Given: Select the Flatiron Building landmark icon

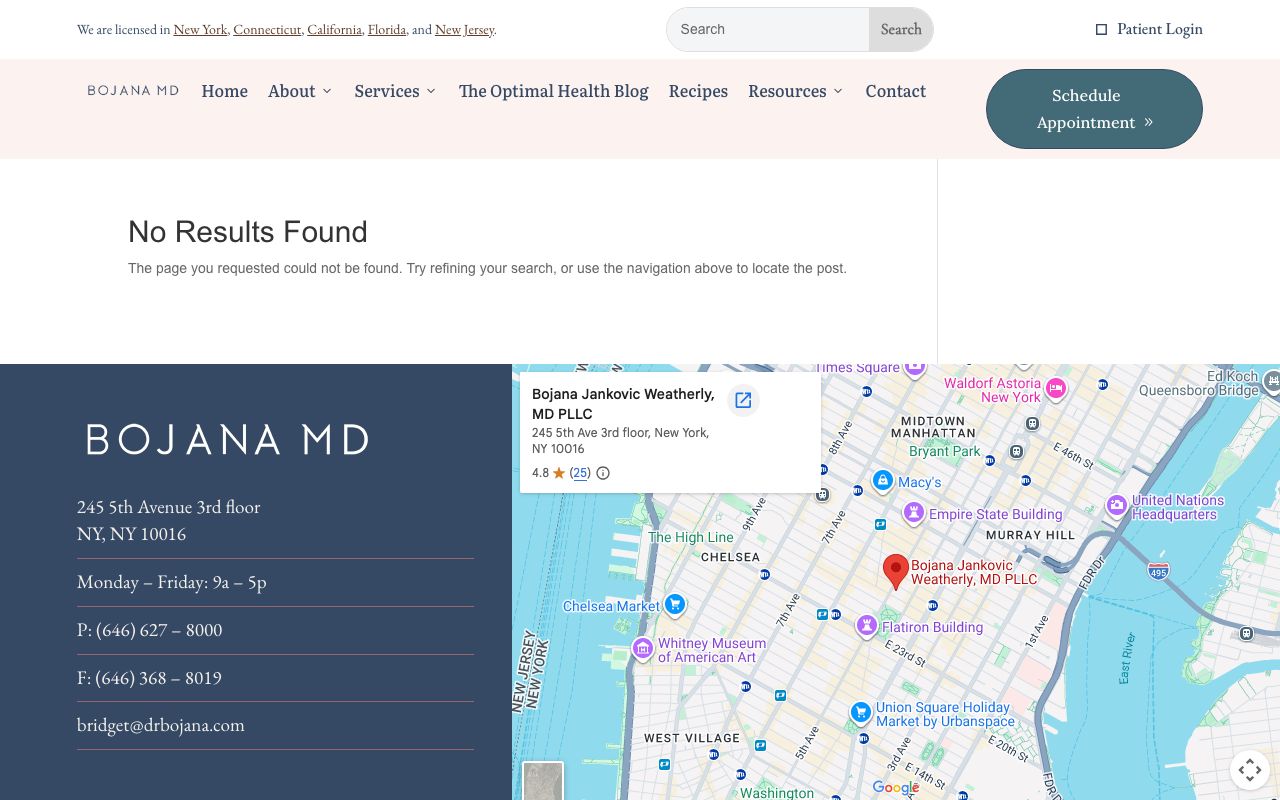Looking at the screenshot, I should click(866, 626).
